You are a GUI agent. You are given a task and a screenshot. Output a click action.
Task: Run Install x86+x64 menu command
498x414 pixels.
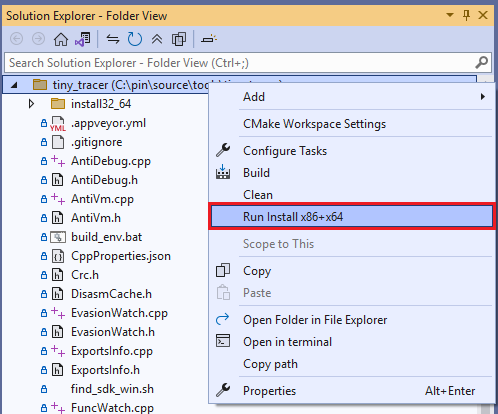(x=352, y=217)
